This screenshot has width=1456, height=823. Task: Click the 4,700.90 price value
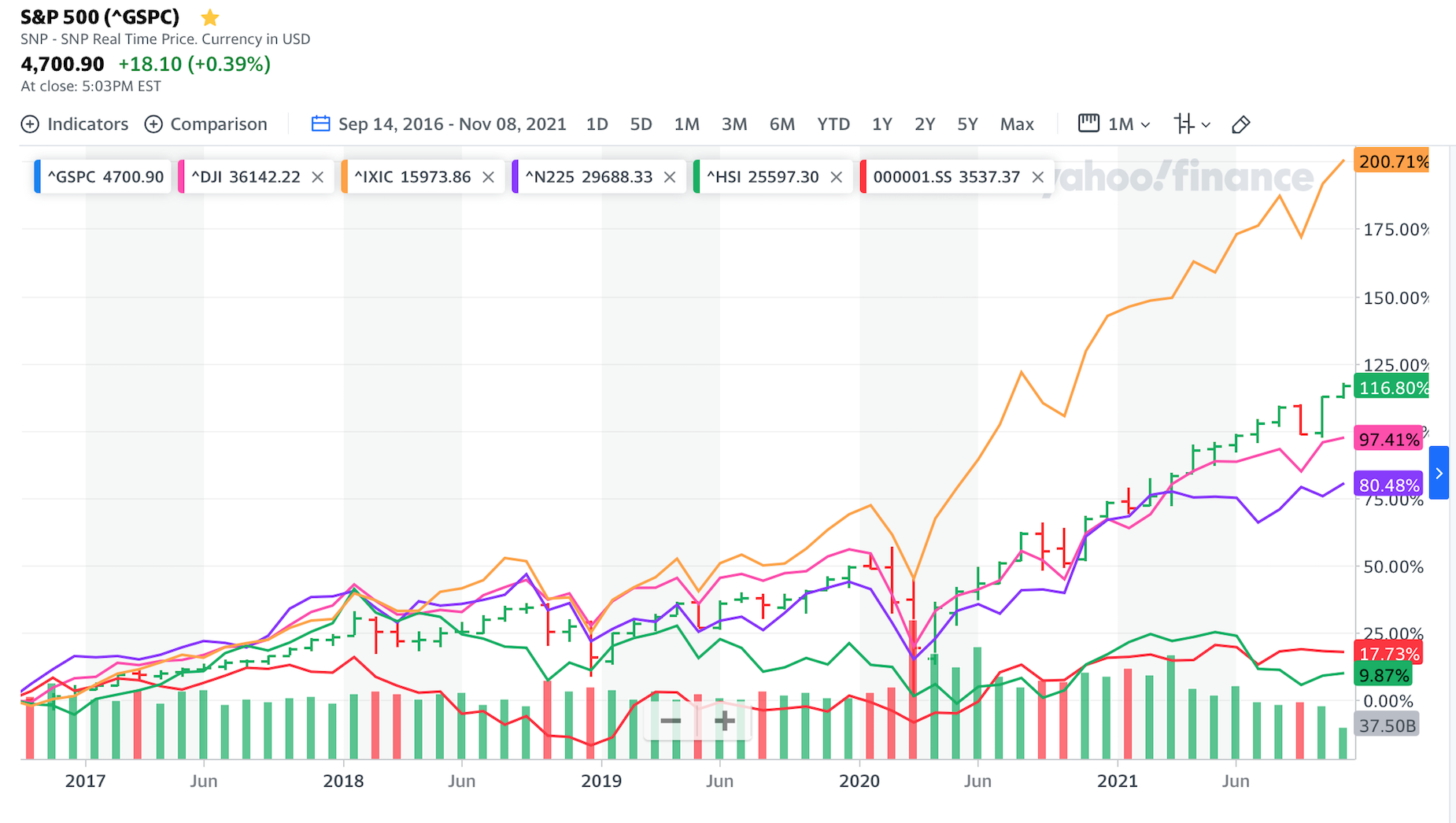click(x=62, y=64)
